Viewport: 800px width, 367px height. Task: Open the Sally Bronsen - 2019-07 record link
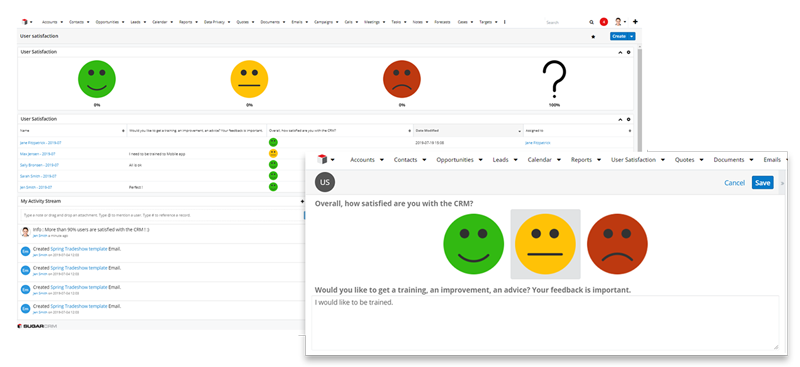40,165
